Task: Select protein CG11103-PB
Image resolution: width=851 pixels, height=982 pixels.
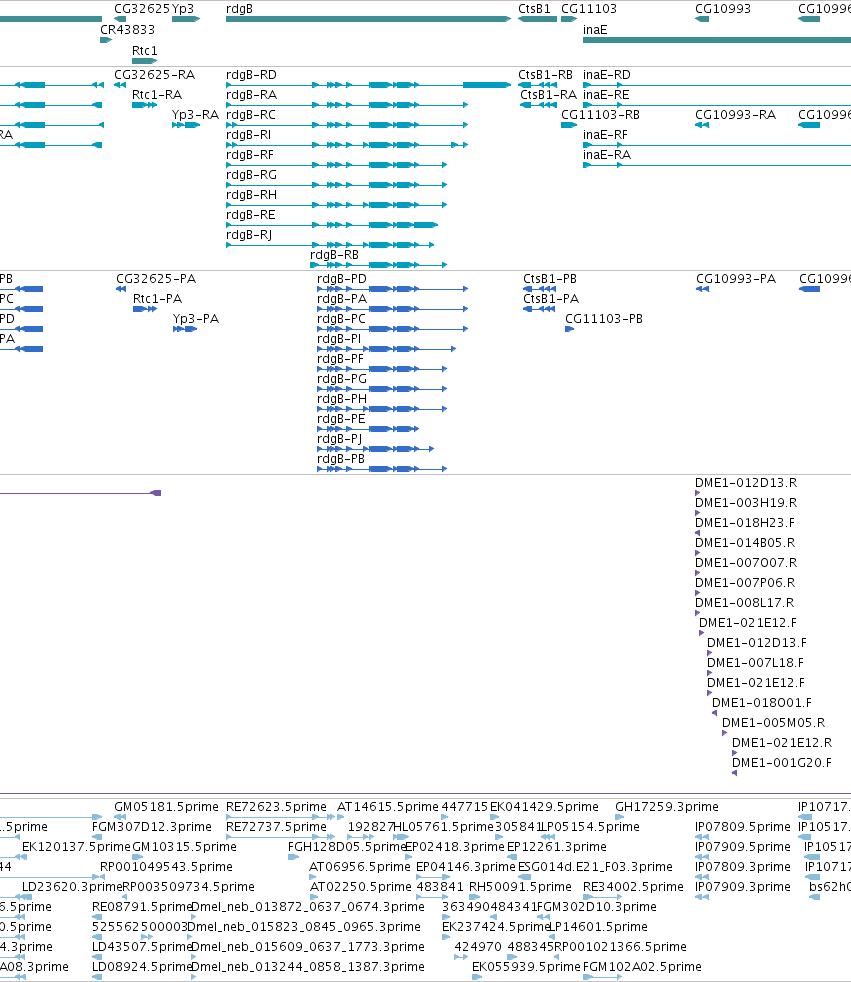Action: [569, 329]
